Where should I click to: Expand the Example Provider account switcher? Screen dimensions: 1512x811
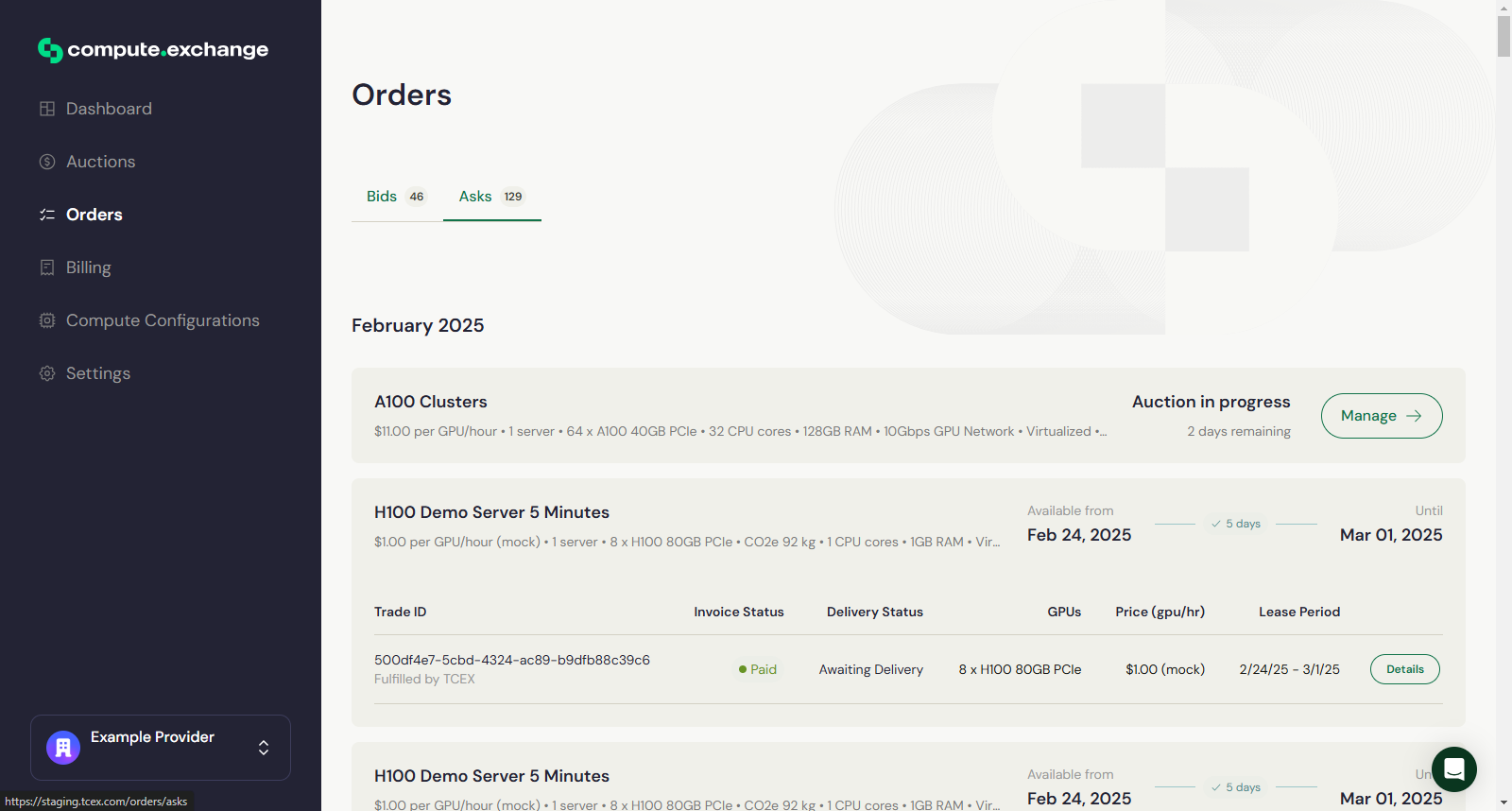(x=264, y=748)
